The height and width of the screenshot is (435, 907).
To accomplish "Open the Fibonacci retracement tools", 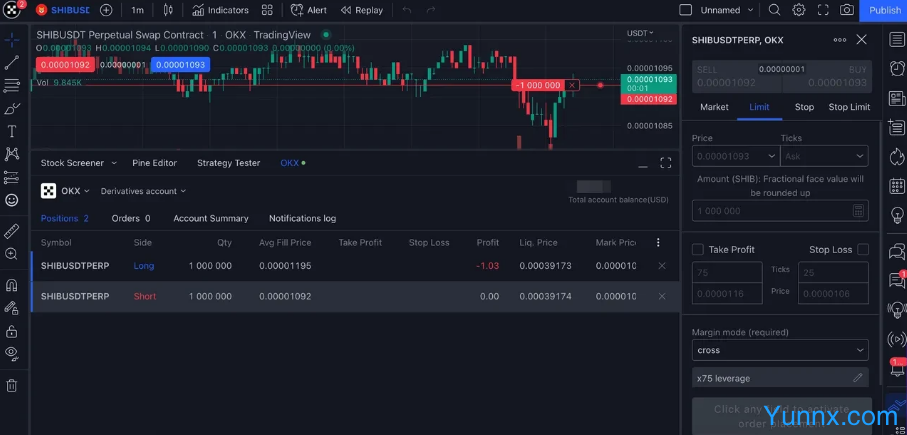I will (12, 86).
